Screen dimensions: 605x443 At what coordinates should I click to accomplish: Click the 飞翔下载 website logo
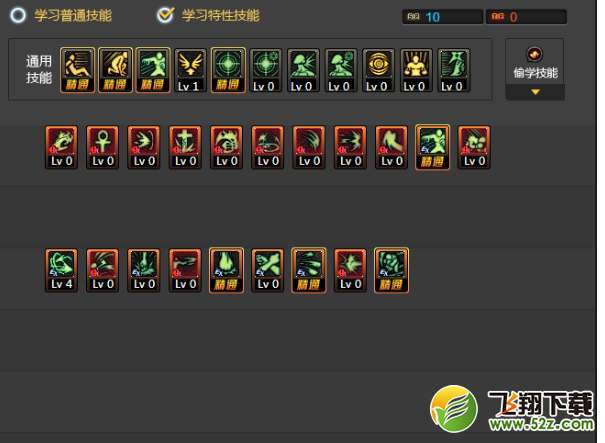click(x=512, y=409)
